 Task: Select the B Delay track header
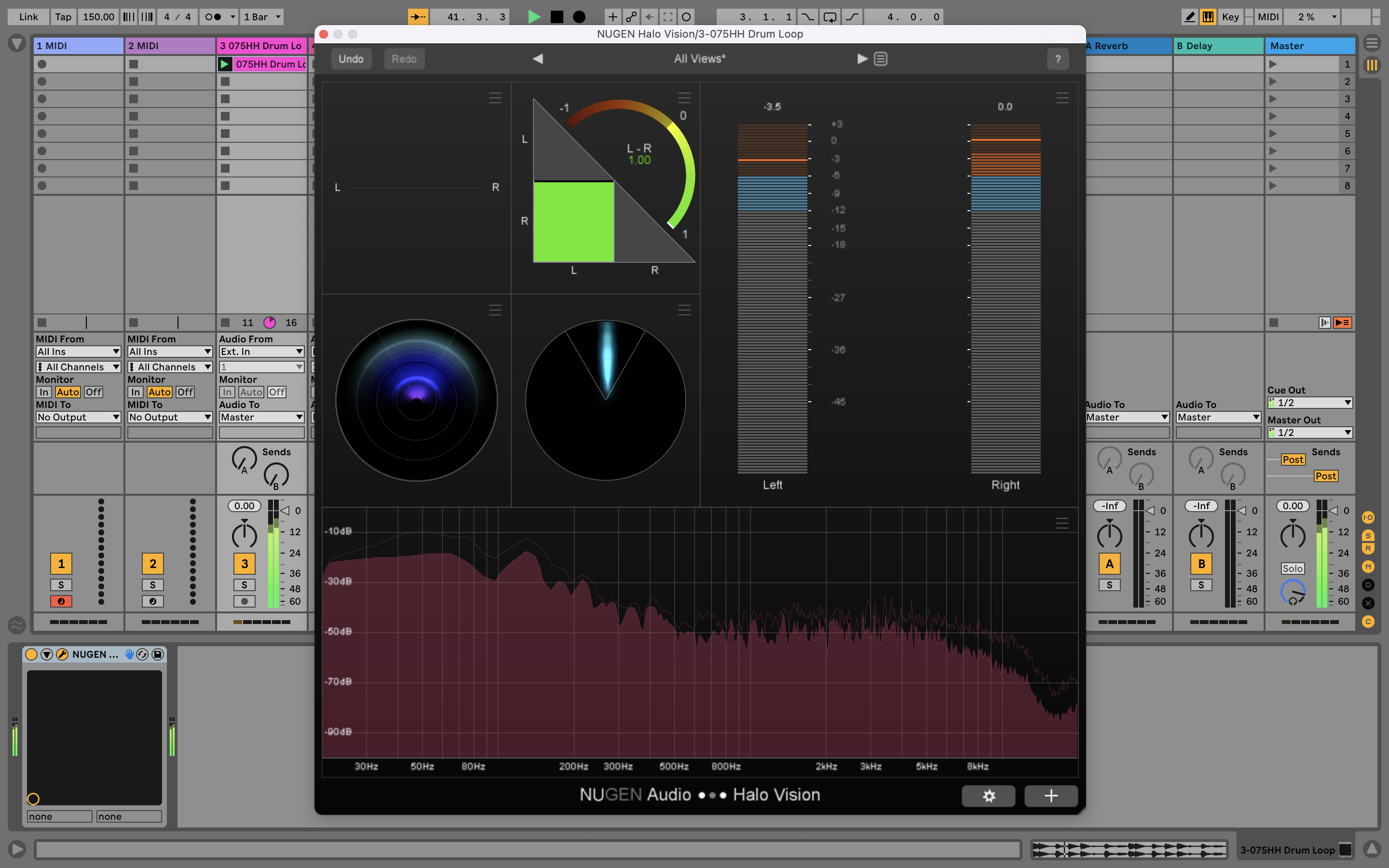tap(1217, 46)
